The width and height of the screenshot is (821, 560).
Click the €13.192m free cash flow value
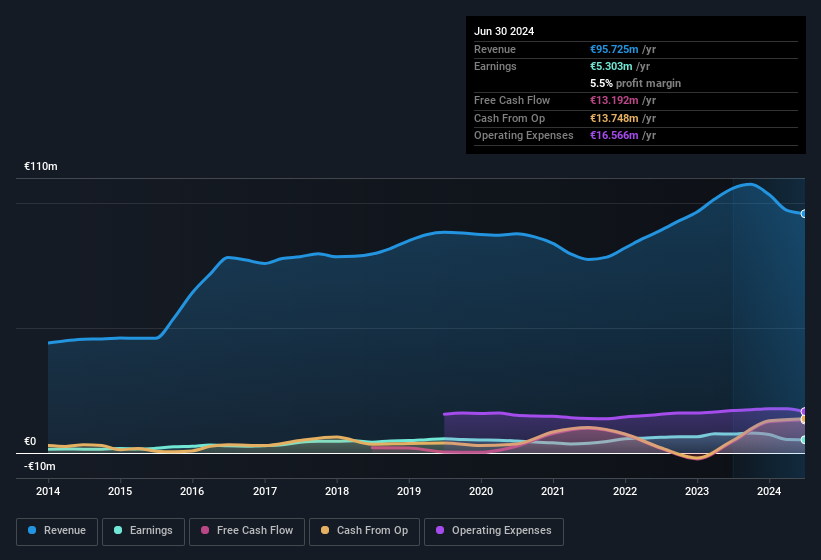pos(614,100)
